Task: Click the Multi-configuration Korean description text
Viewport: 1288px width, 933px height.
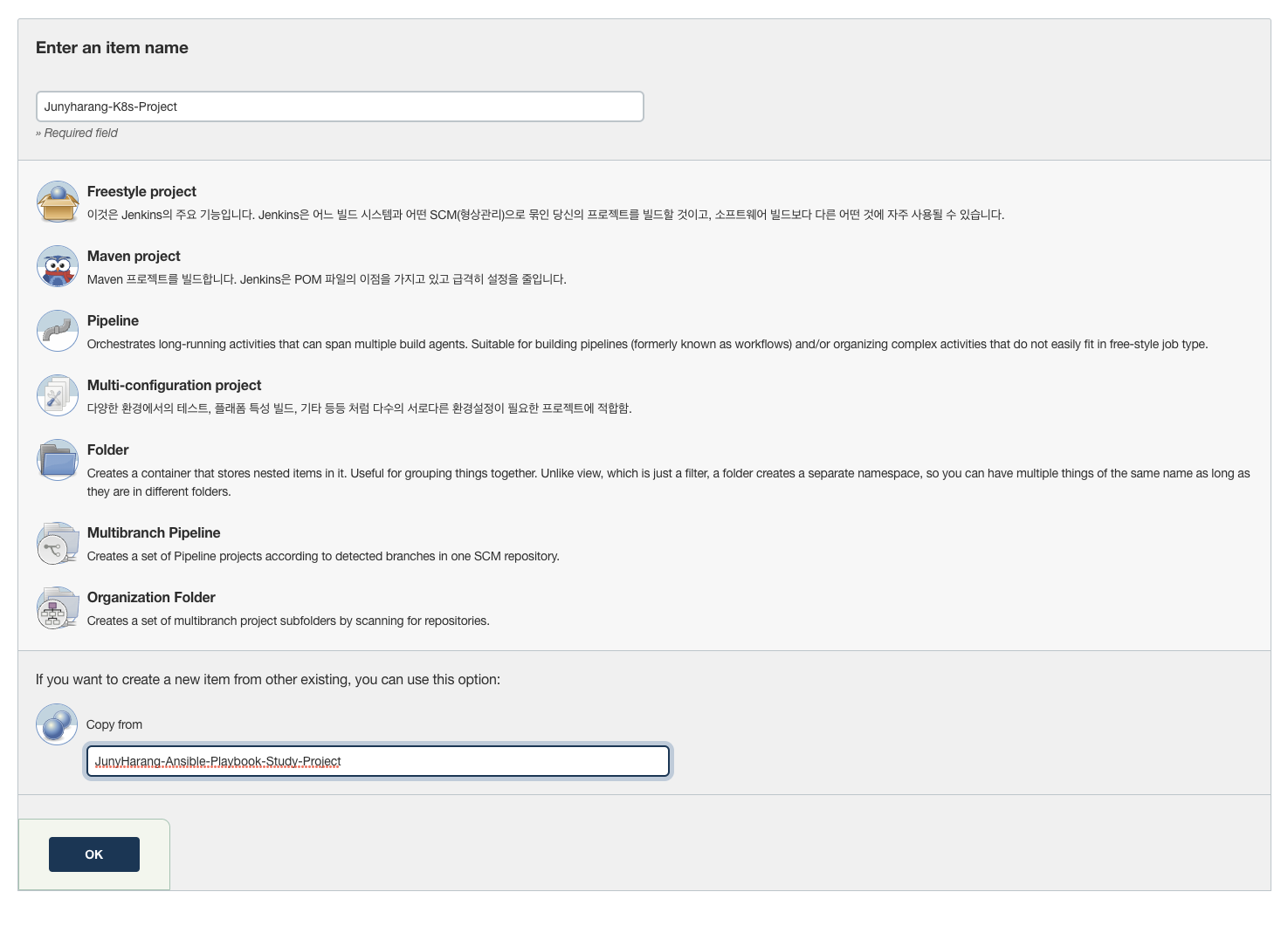Action: [x=359, y=408]
